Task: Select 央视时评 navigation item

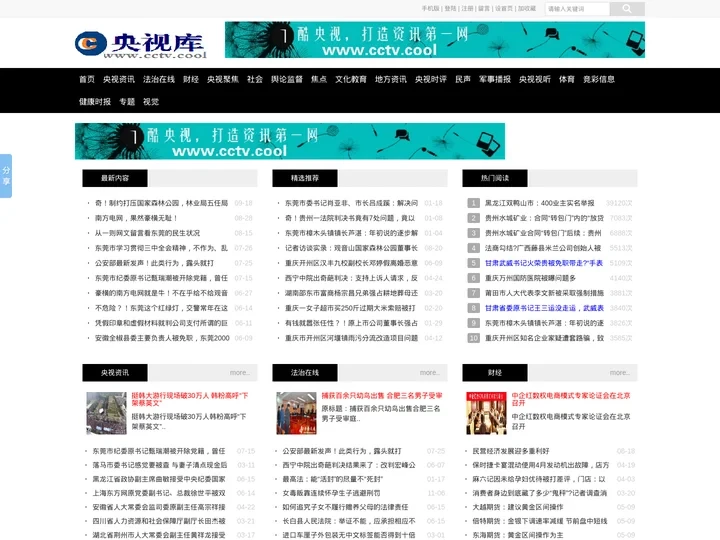Action: point(431,79)
